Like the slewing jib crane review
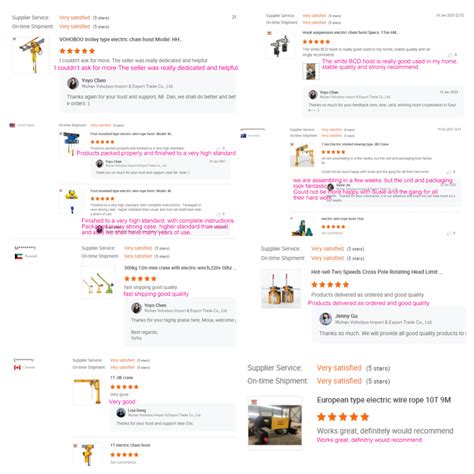 click(x=449, y=172)
